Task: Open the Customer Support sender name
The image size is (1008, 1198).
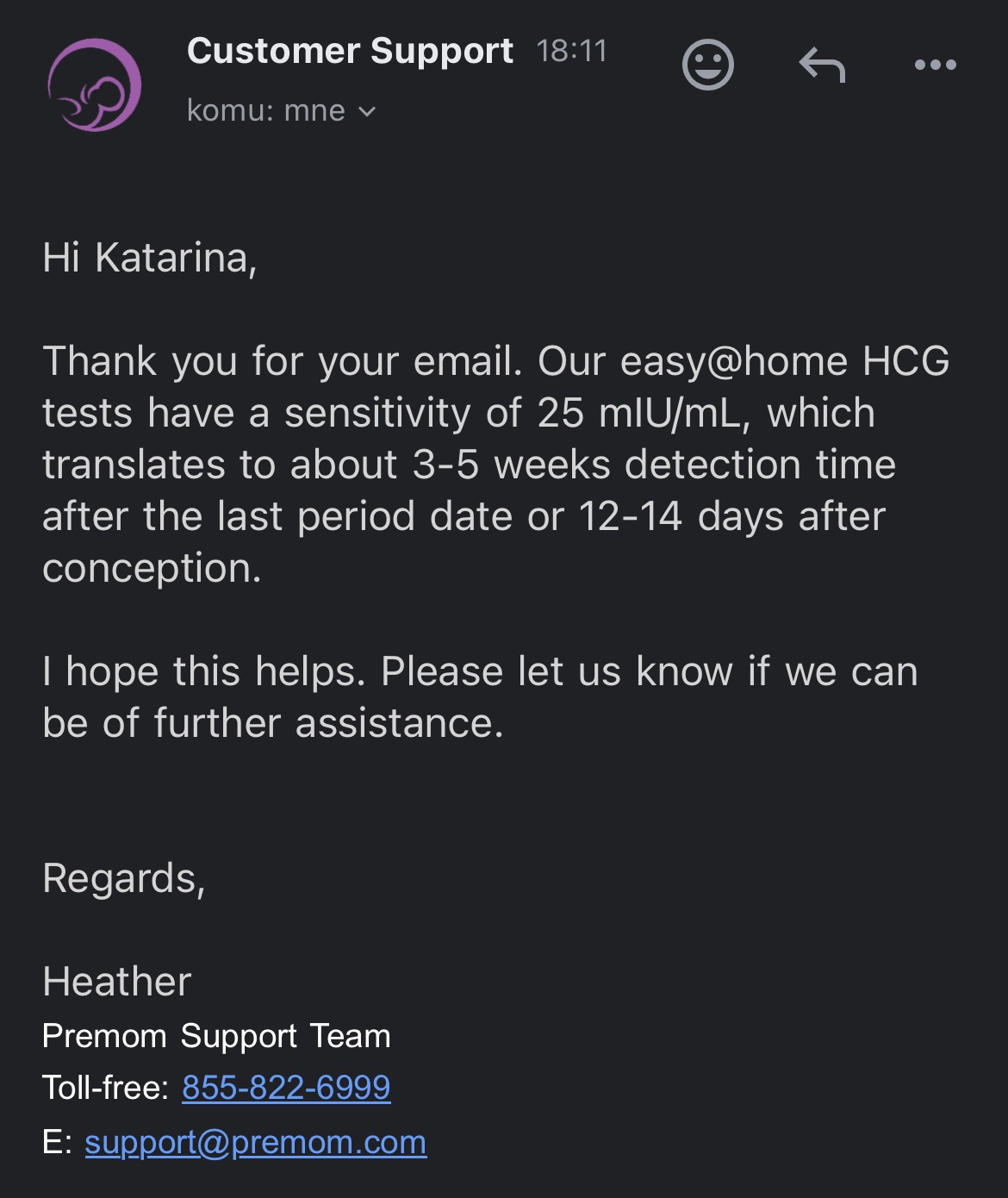Action: coord(350,51)
